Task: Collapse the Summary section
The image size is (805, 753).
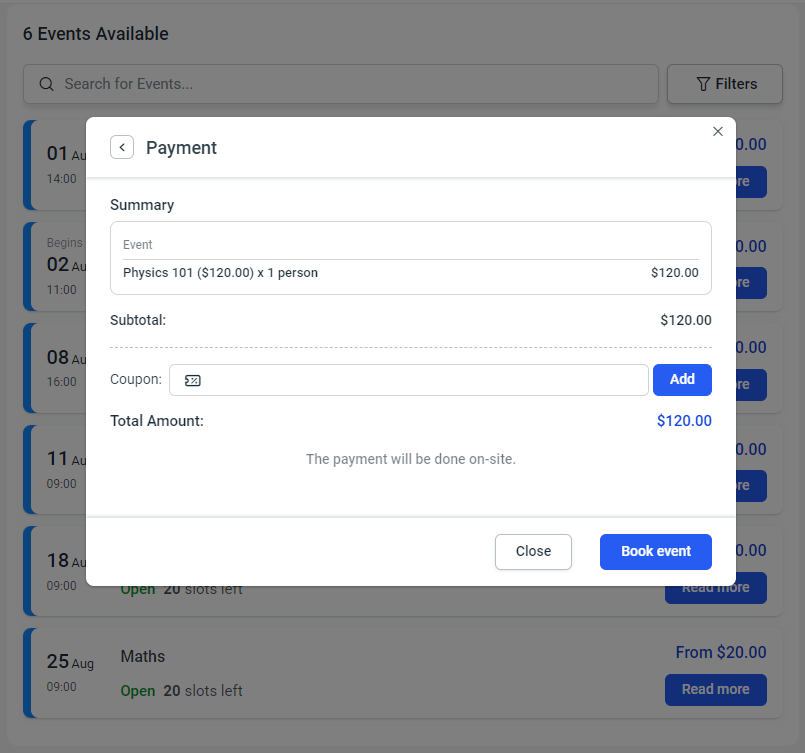Action: point(142,205)
